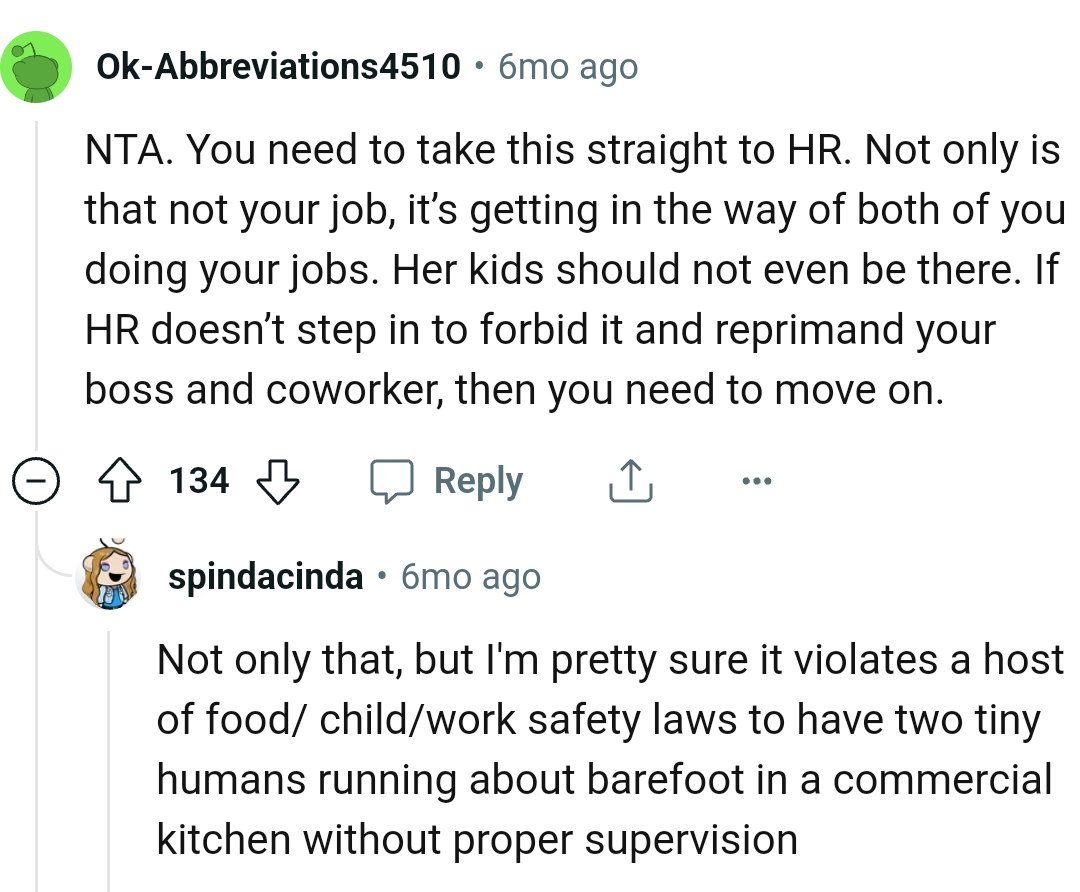Screen dimensions: 1080x892
Task: Click spindacinda's 6mo ago timestamp
Action: click(x=469, y=575)
